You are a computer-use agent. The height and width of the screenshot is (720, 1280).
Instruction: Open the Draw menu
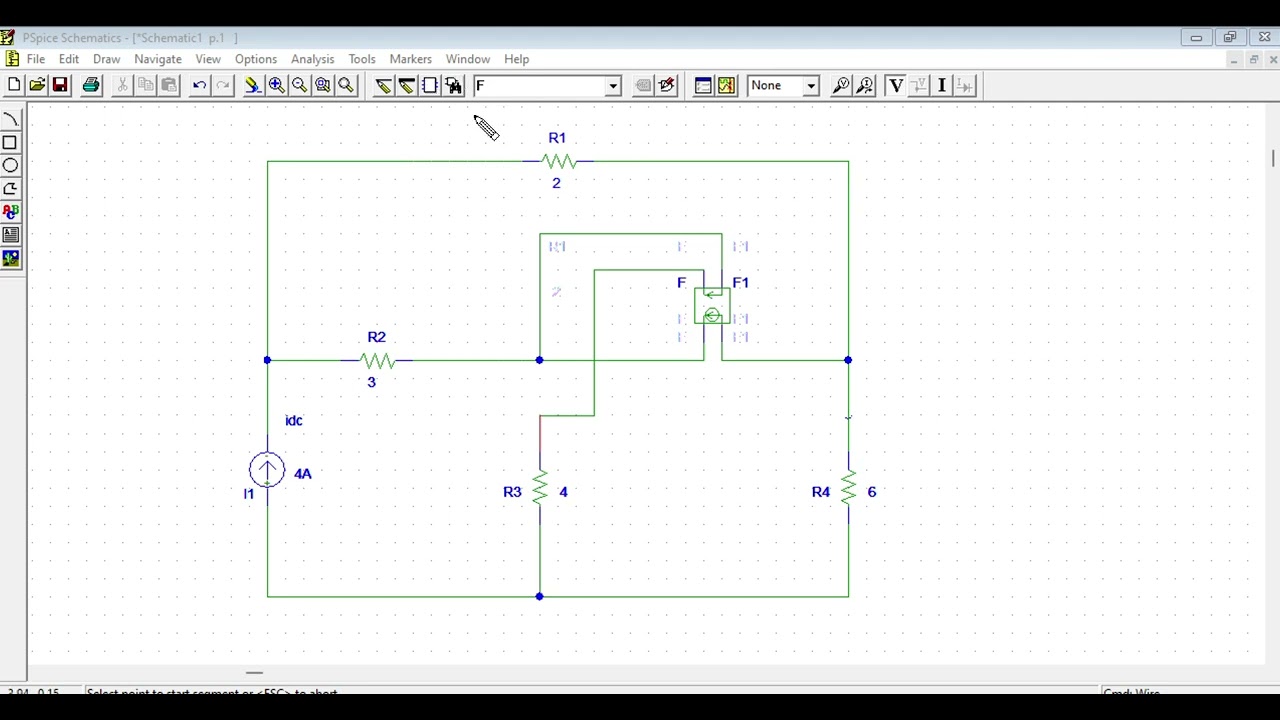pyautogui.click(x=106, y=59)
